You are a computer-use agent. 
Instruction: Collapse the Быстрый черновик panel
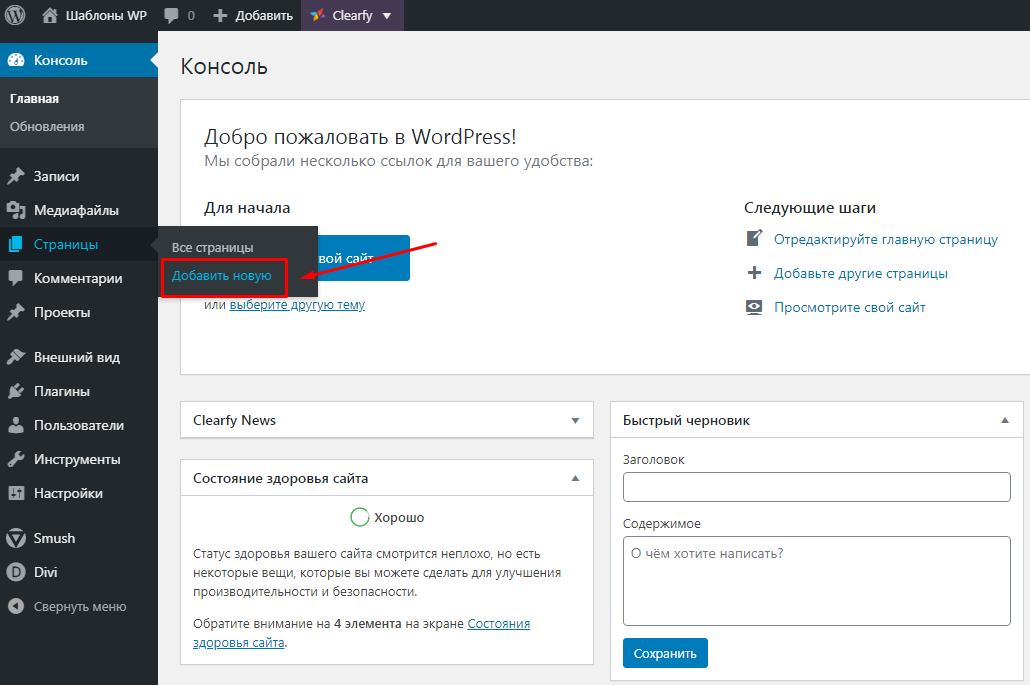click(x=1005, y=421)
